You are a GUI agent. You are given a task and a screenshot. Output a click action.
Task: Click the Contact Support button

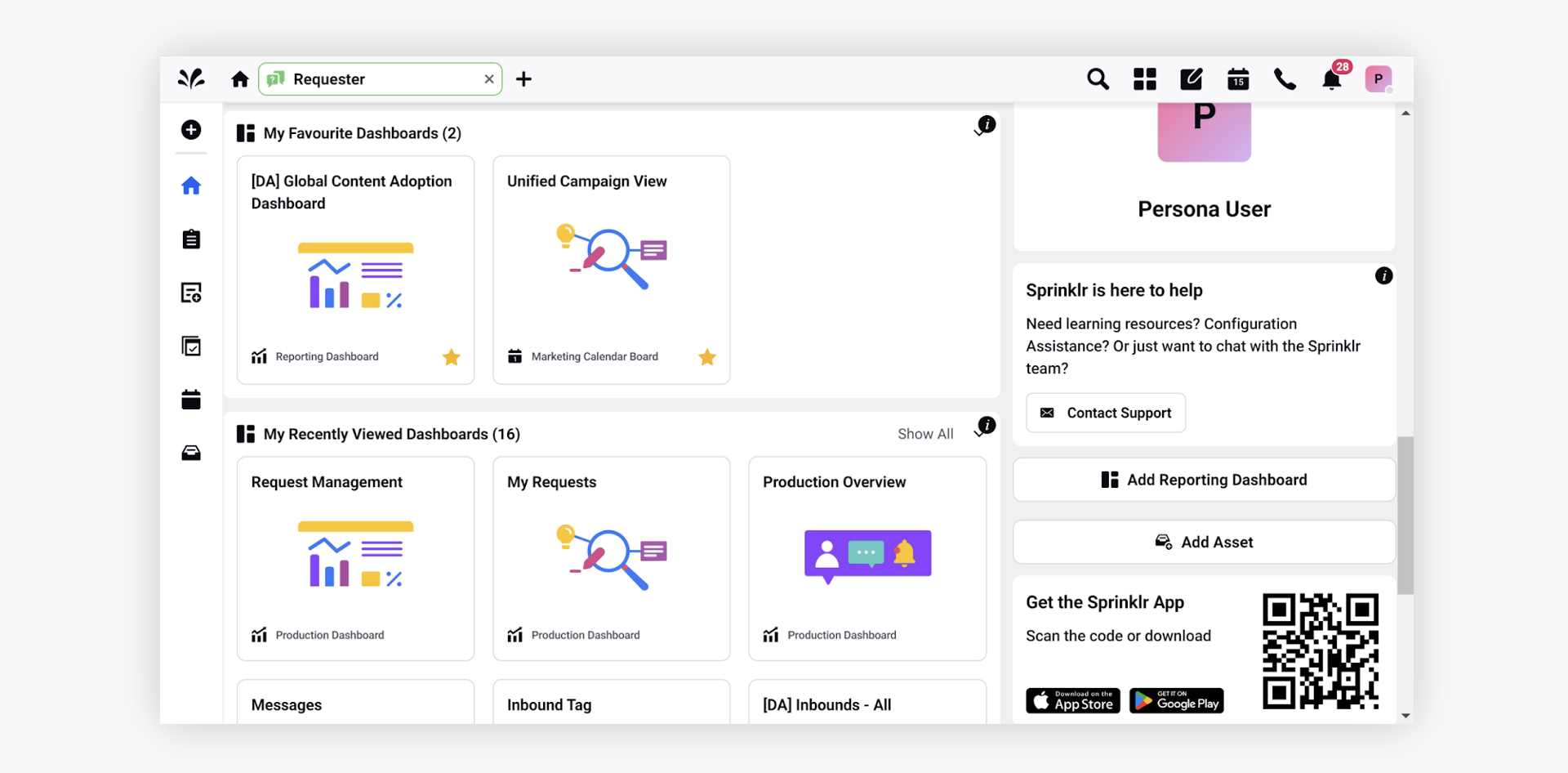coord(1106,413)
